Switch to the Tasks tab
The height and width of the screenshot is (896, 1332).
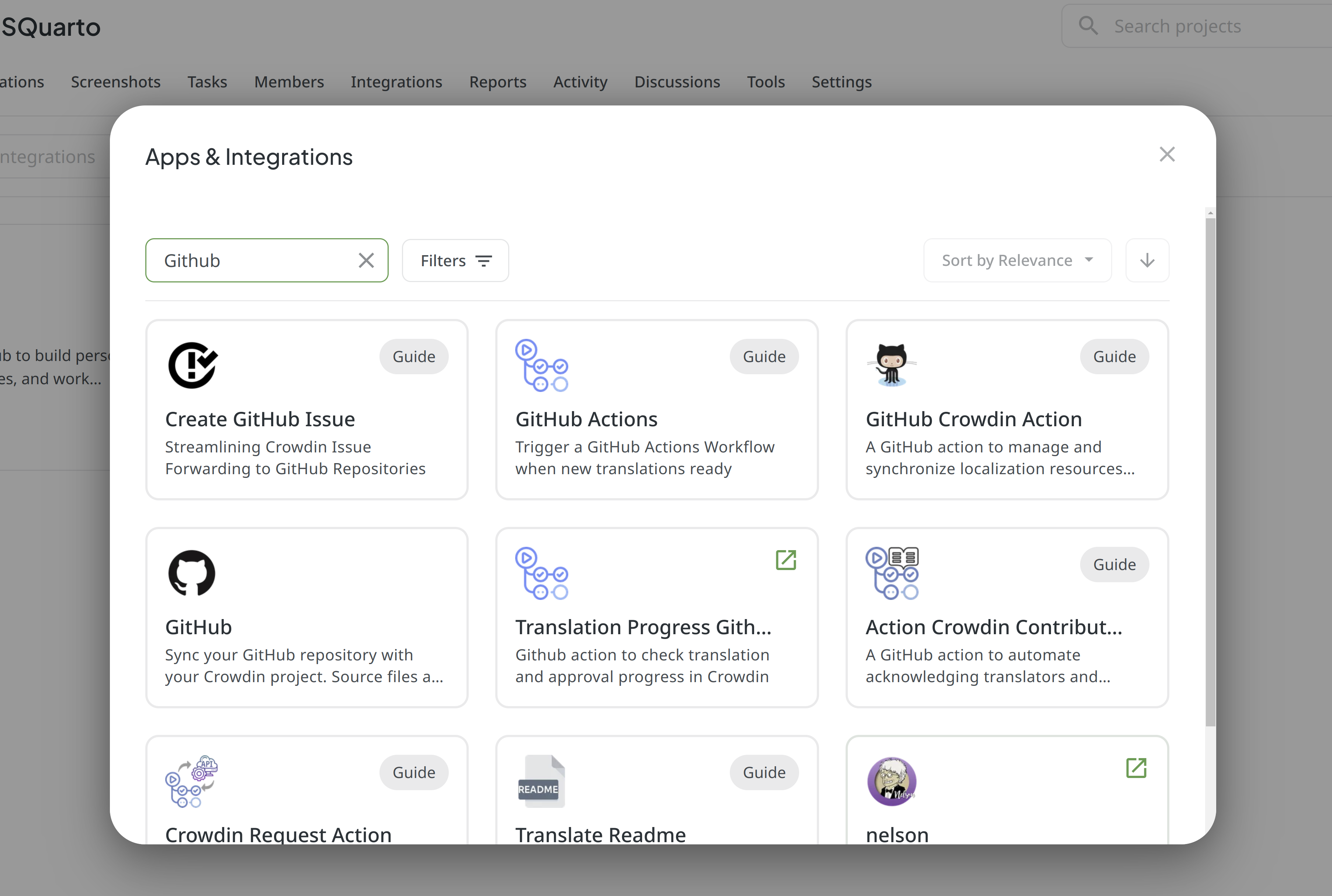(207, 82)
